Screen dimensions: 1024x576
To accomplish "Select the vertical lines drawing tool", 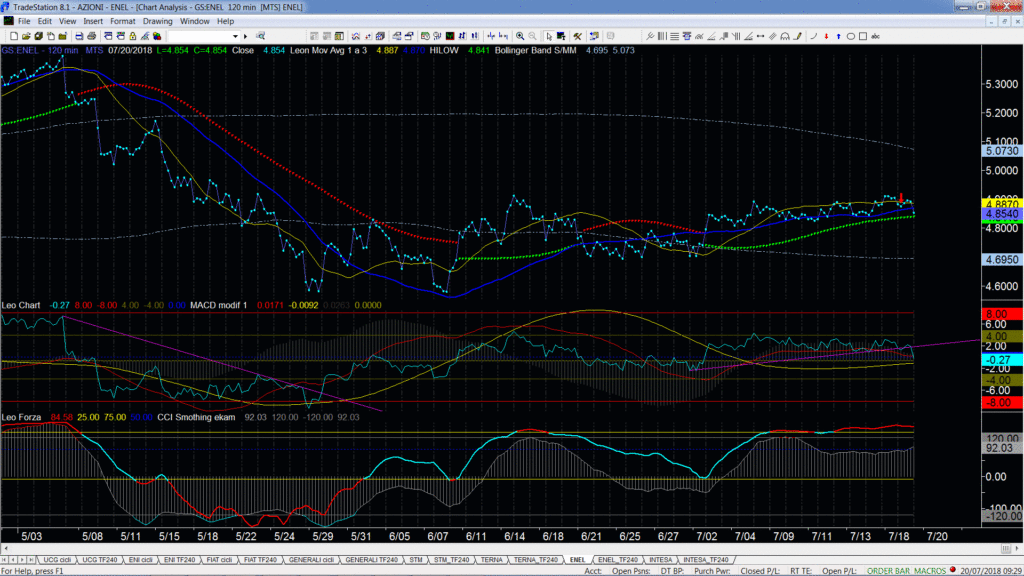I will tap(662, 36).
